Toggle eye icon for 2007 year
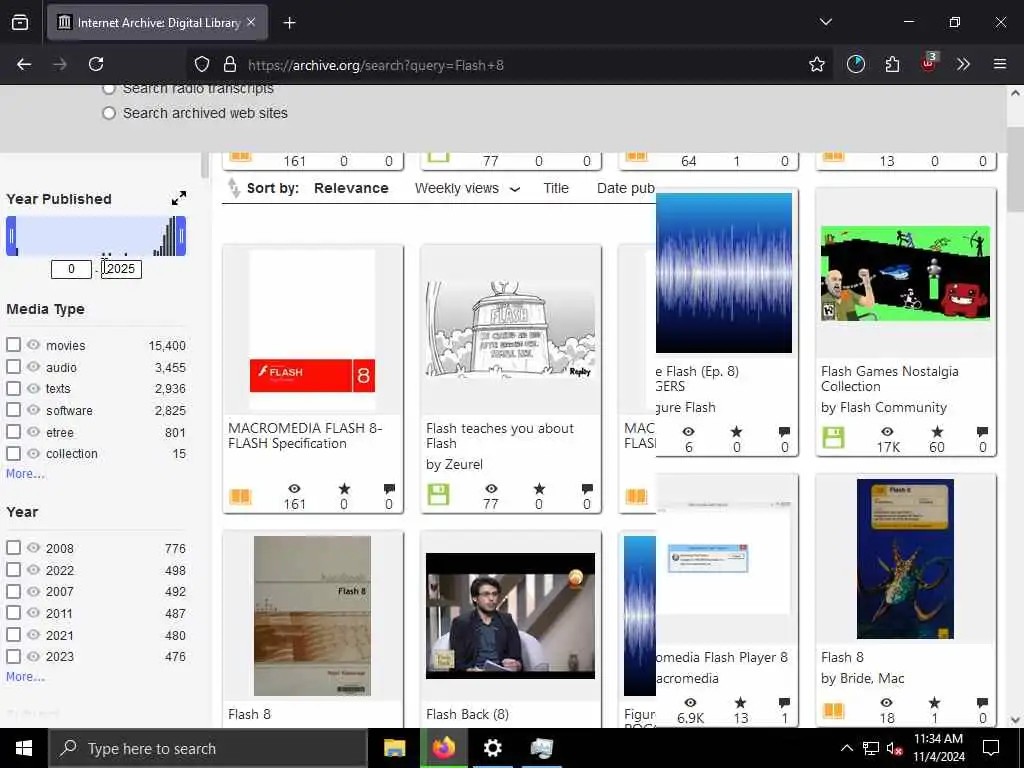The image size is (1024, 768). 33,591
